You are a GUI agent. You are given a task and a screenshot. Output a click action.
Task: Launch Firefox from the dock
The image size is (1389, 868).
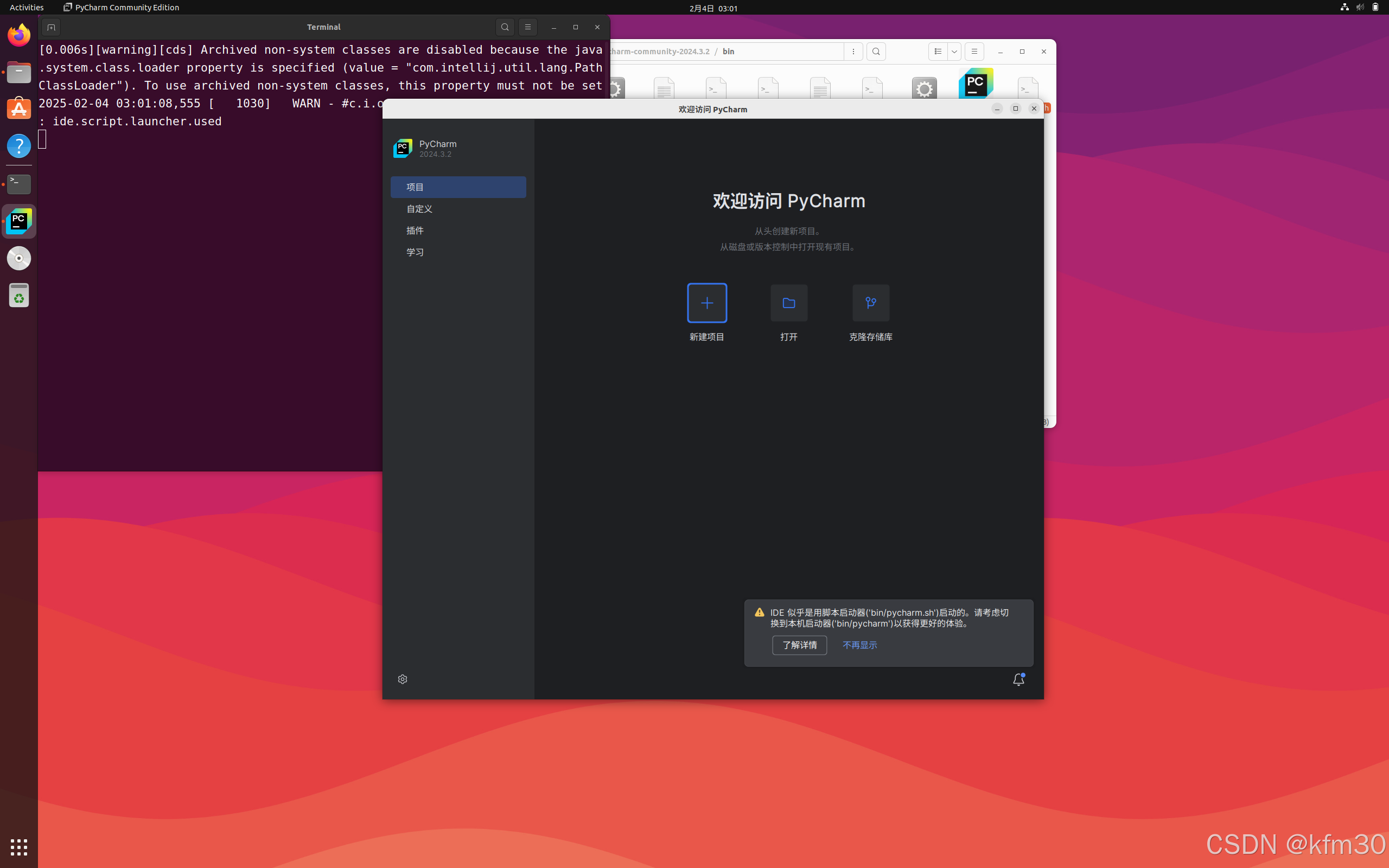19,36
